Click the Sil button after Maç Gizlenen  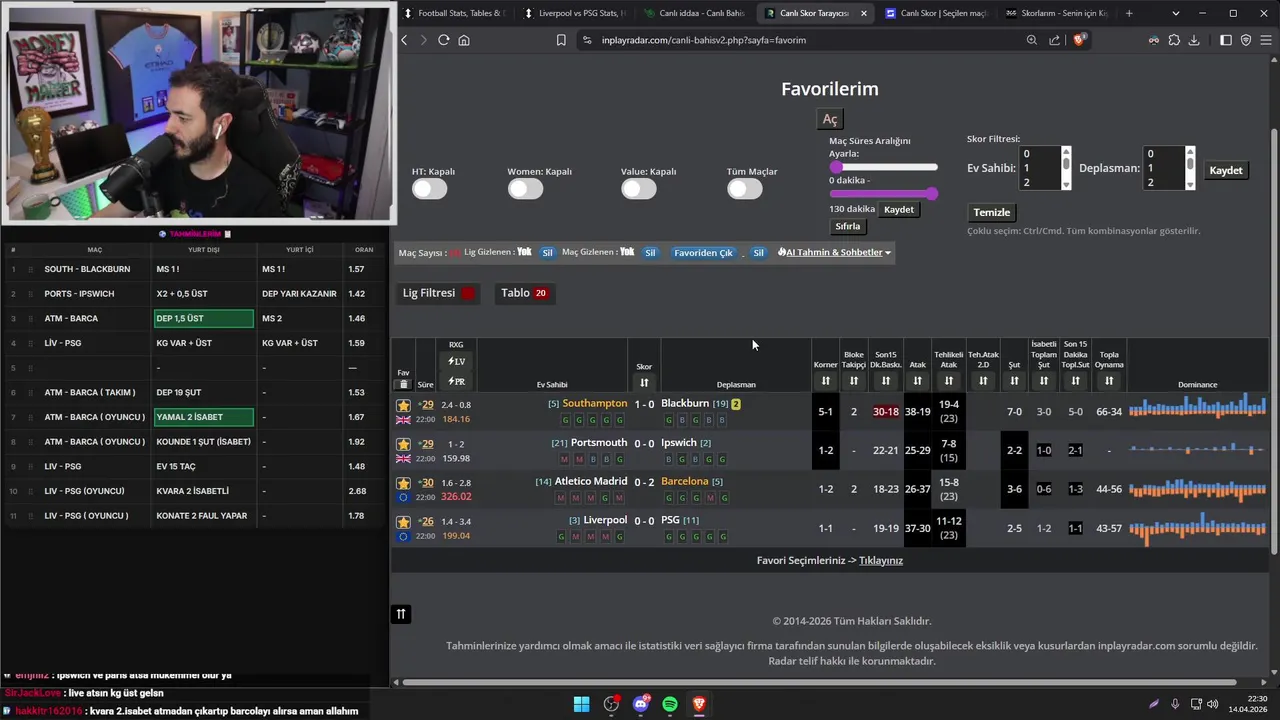pos(650,253)
